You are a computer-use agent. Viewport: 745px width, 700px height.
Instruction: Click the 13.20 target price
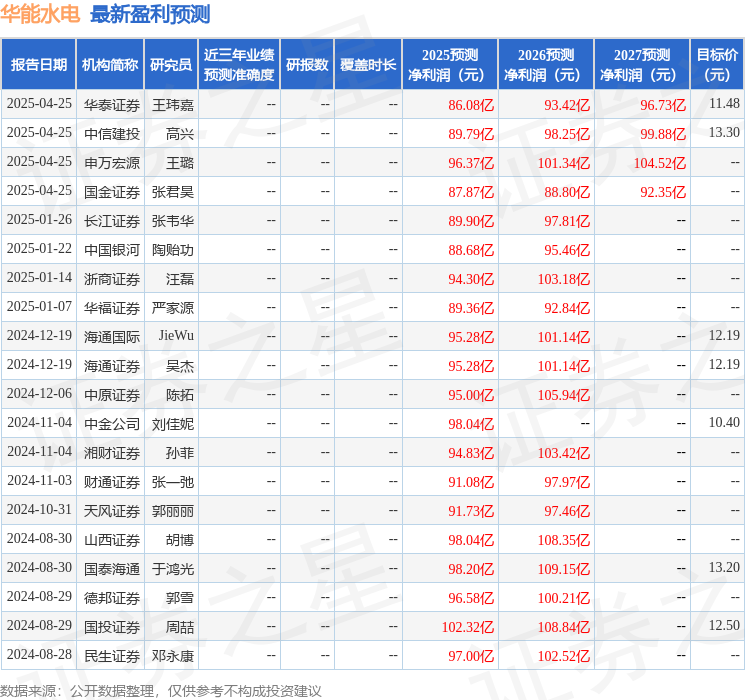[x=724, y=567]
